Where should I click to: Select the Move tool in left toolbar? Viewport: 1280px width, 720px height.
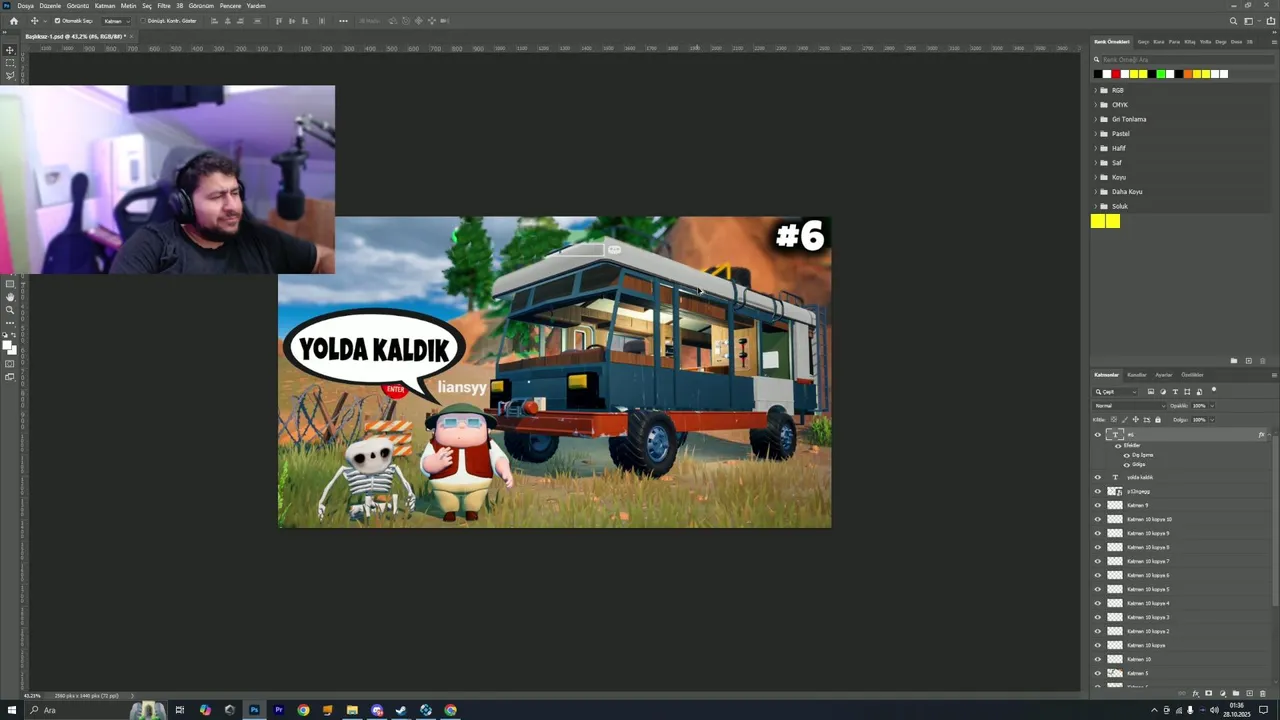(10, 49)
